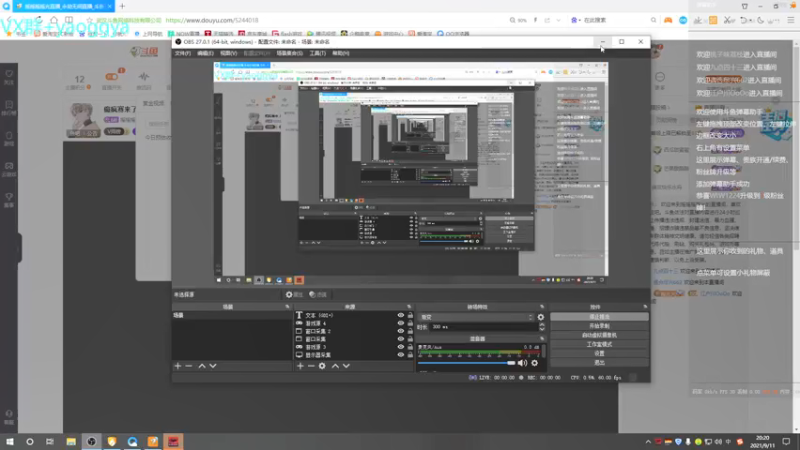The width and height of the screenshot is (800, 450).
Task: Adjust mic/aux volume slider
Action: (466, 363)
